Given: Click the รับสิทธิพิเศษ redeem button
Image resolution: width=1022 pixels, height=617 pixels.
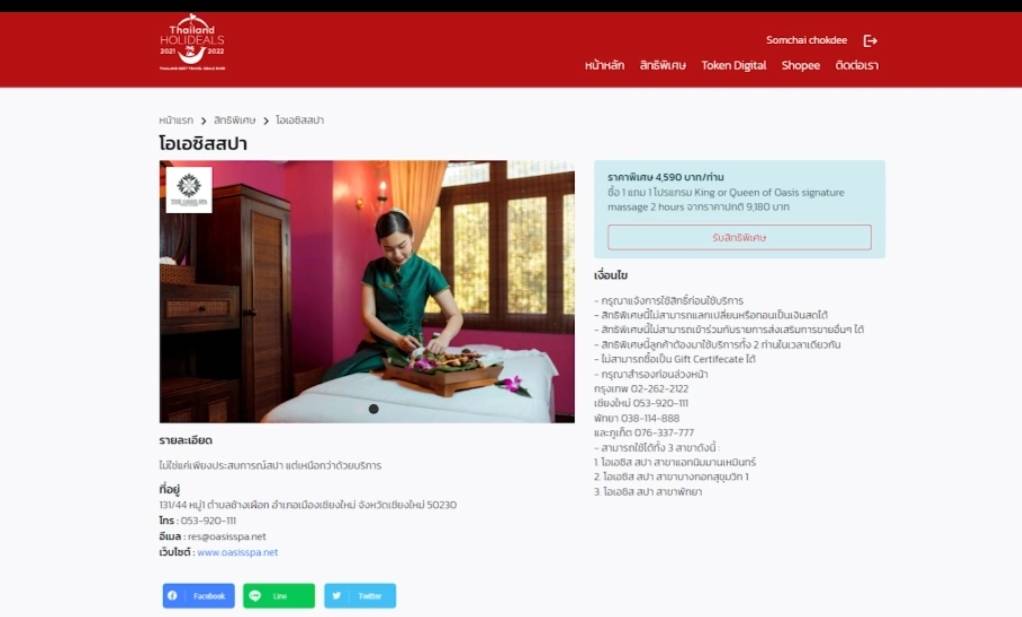Looking at the screenshot, I should click(739, 237).
